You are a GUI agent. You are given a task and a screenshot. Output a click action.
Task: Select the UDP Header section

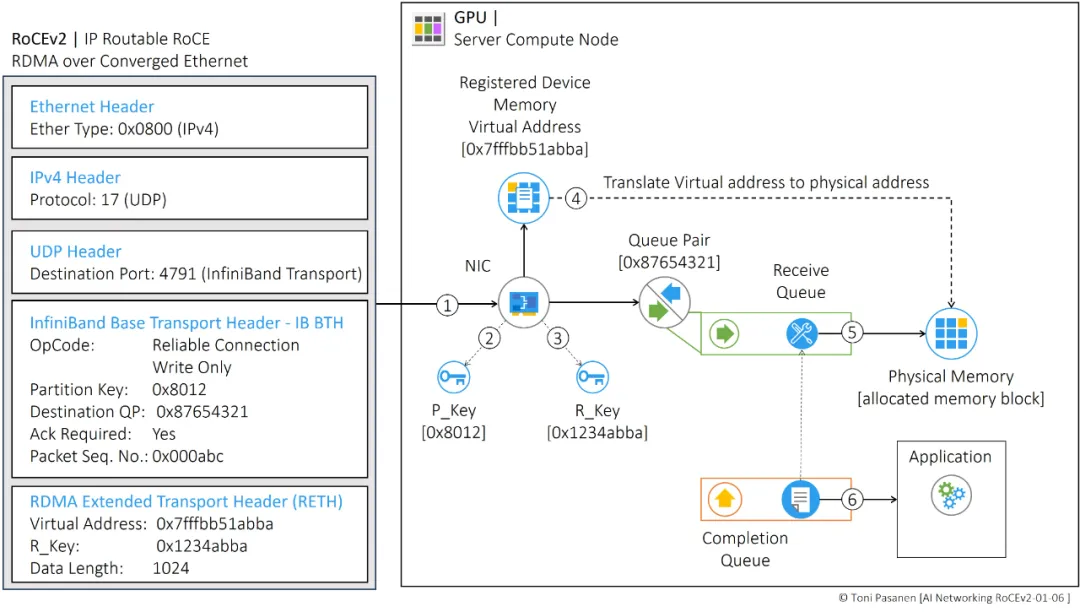75,251
